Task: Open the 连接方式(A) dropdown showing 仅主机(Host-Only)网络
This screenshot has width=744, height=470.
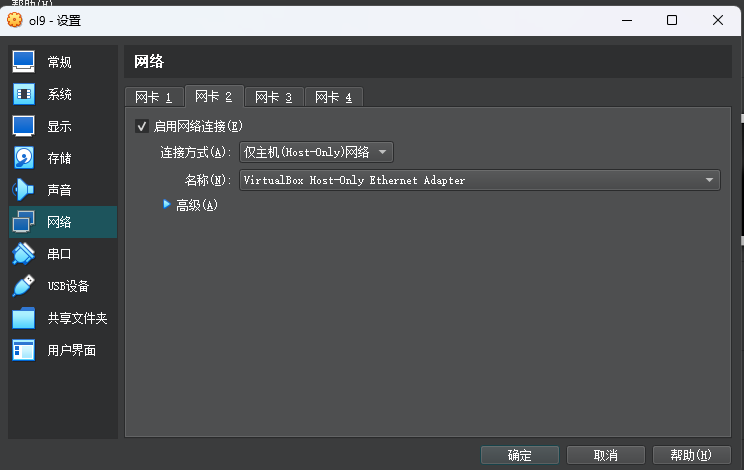Action: (x=316, y=152)
